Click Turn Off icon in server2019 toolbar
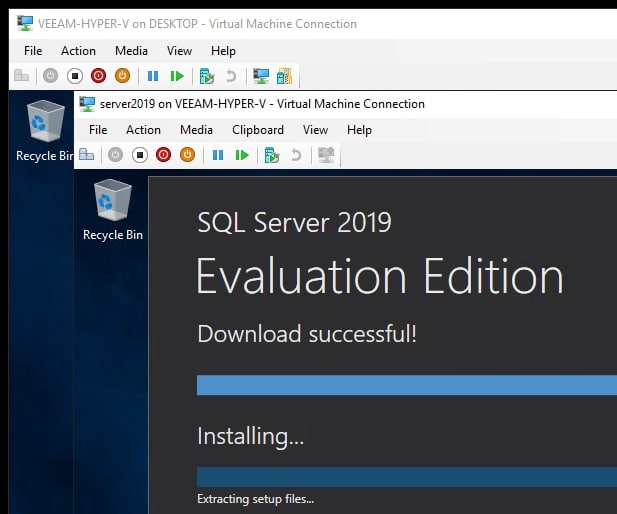 click(140, 155)
